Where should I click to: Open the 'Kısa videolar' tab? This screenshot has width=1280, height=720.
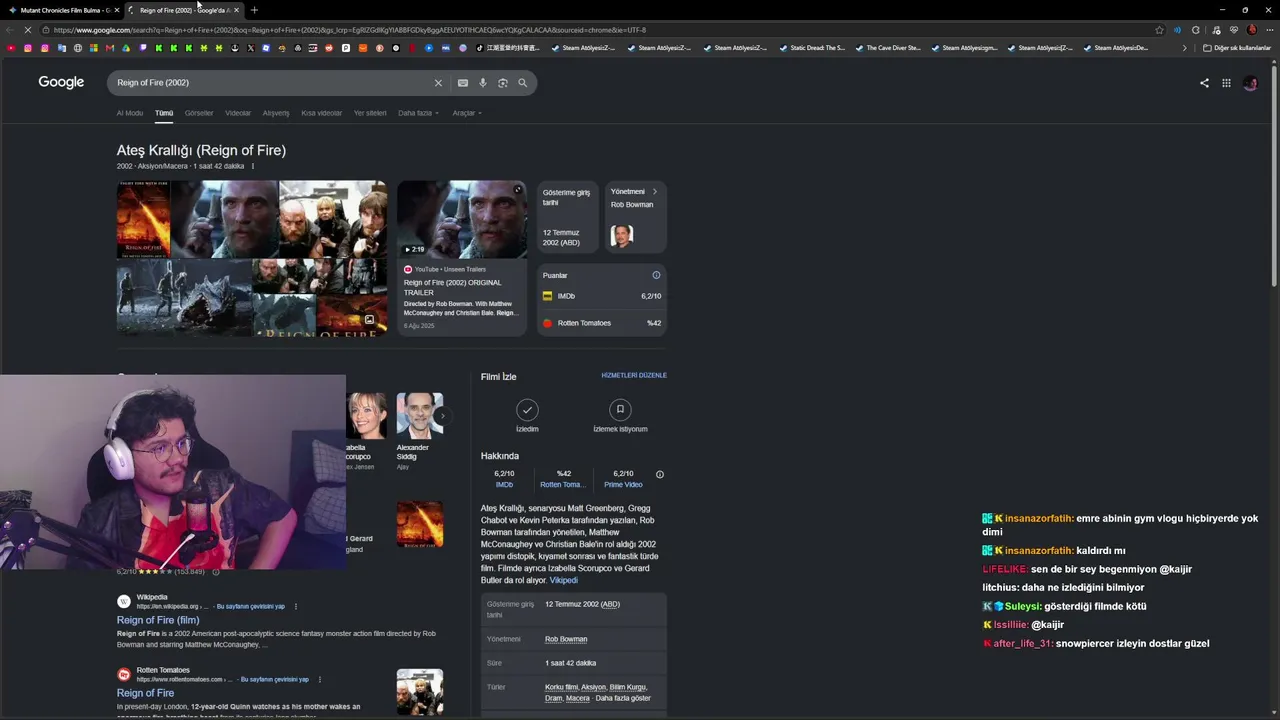coord(321,113)
